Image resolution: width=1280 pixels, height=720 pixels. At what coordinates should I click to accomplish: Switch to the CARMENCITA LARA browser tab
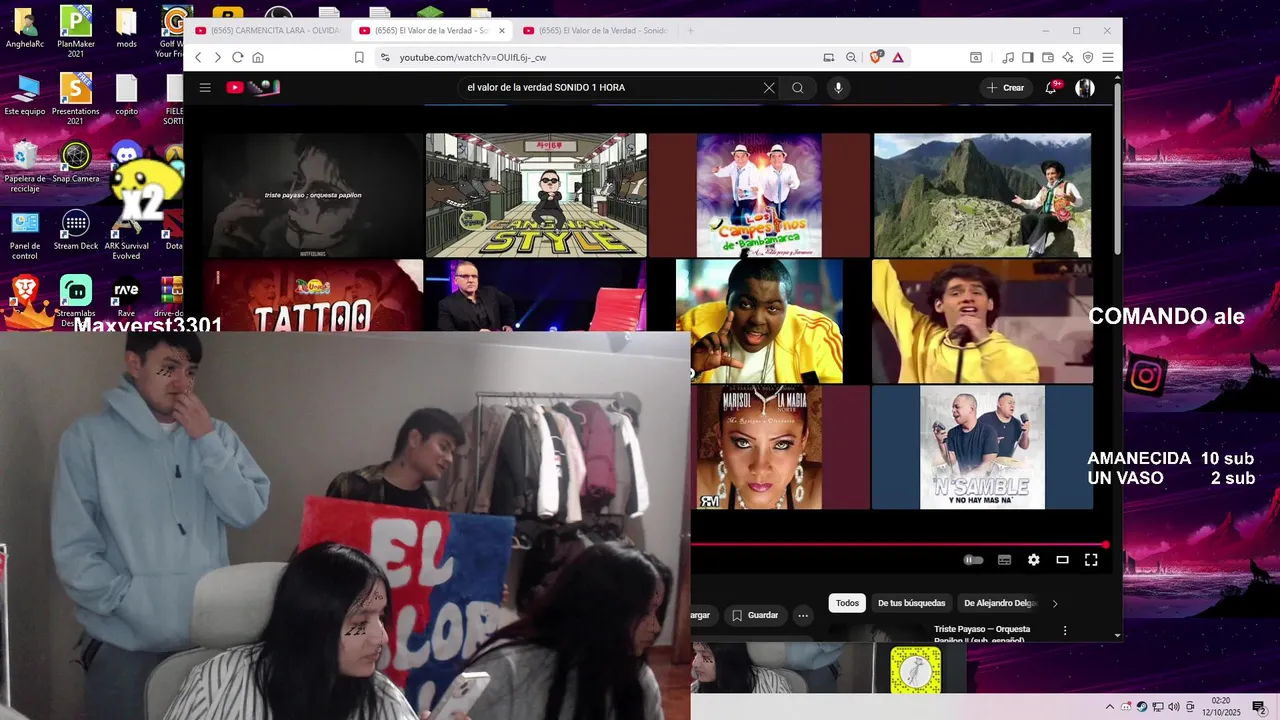pyautogui.click(x=268, y=31)
